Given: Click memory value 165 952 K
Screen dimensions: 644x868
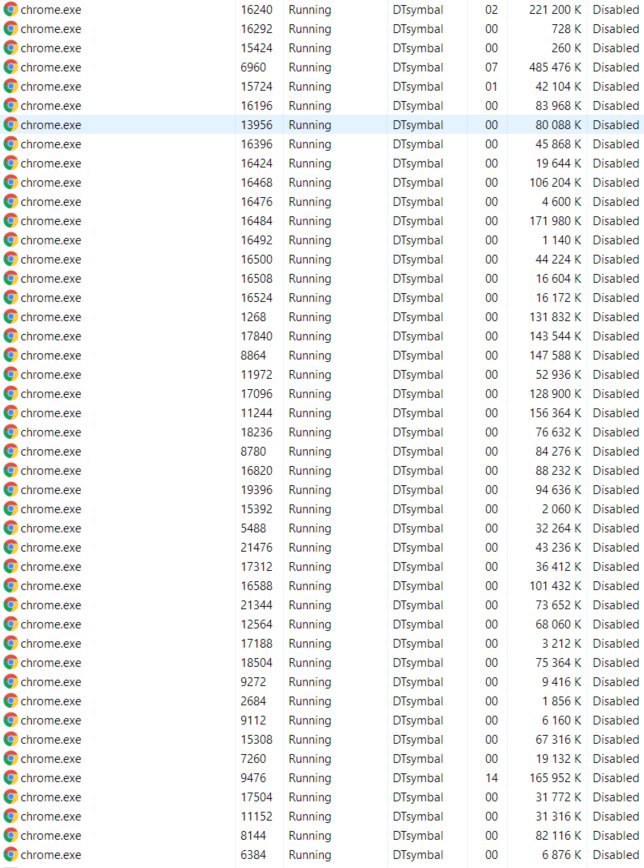Looking at the screenshot, I should [555, 778].
